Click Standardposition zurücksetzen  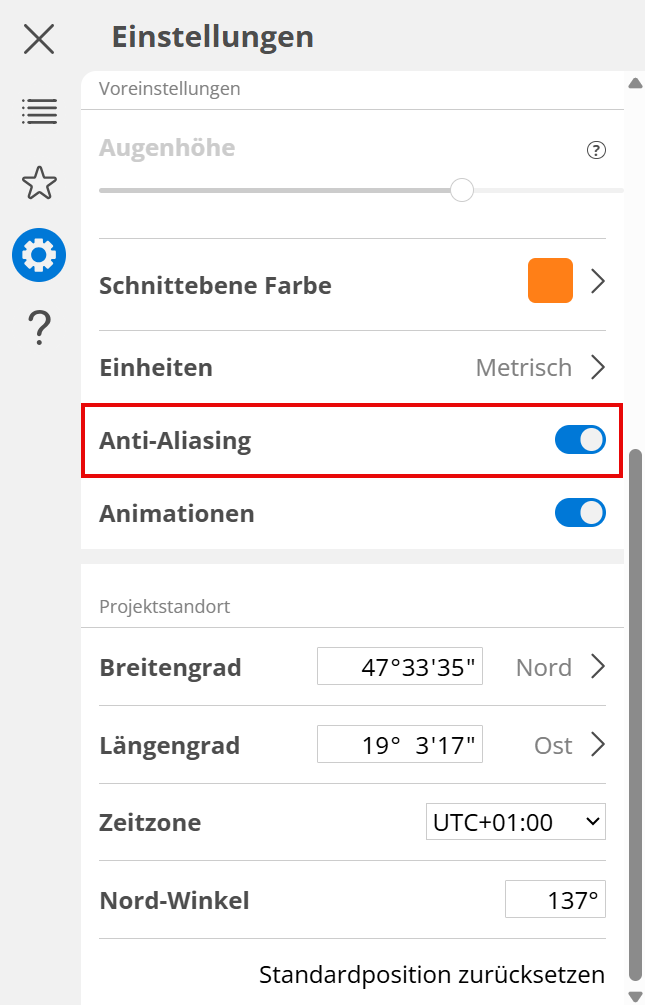432,974
